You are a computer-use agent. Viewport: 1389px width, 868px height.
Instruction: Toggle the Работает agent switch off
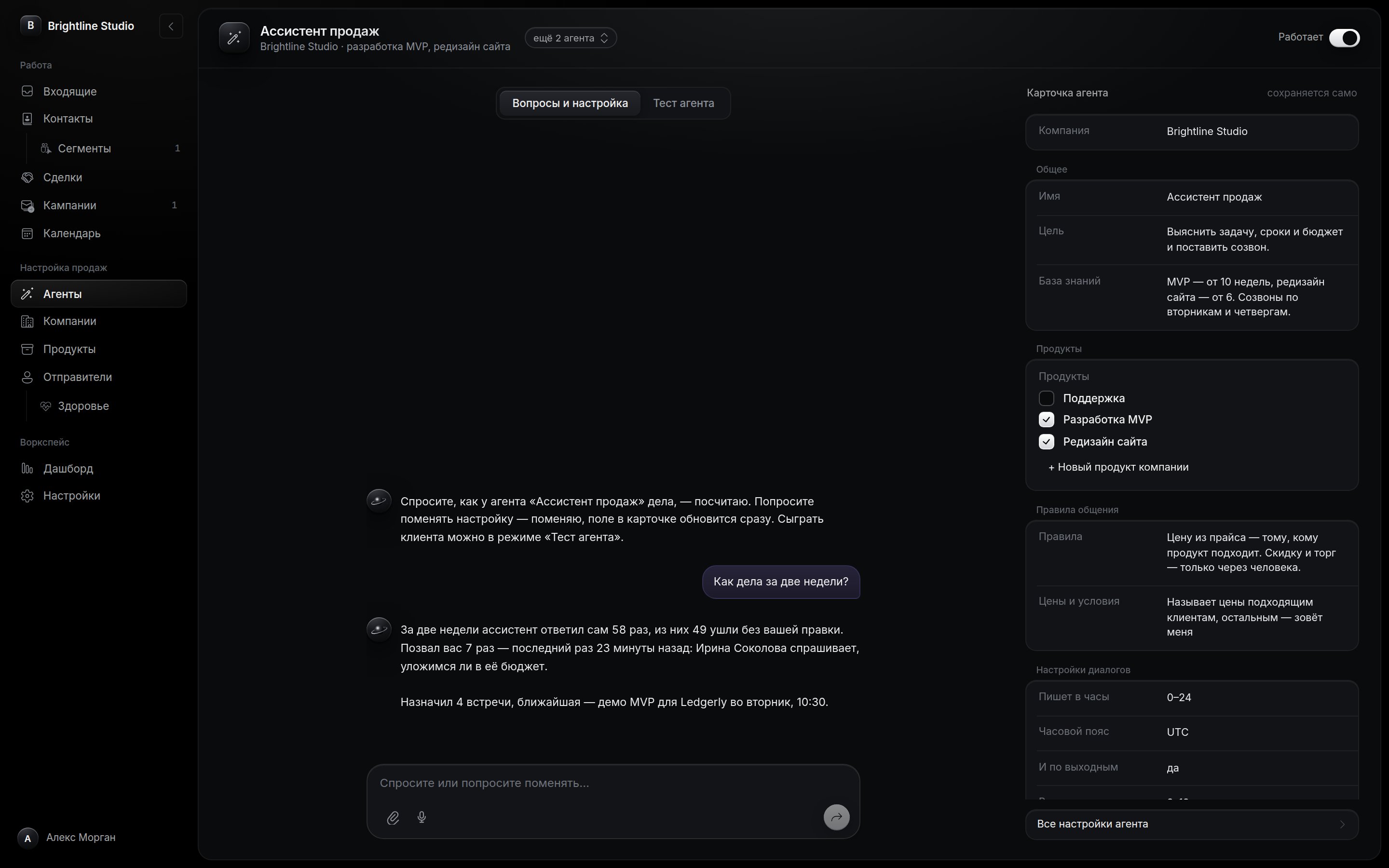[x=1344, y=38]
